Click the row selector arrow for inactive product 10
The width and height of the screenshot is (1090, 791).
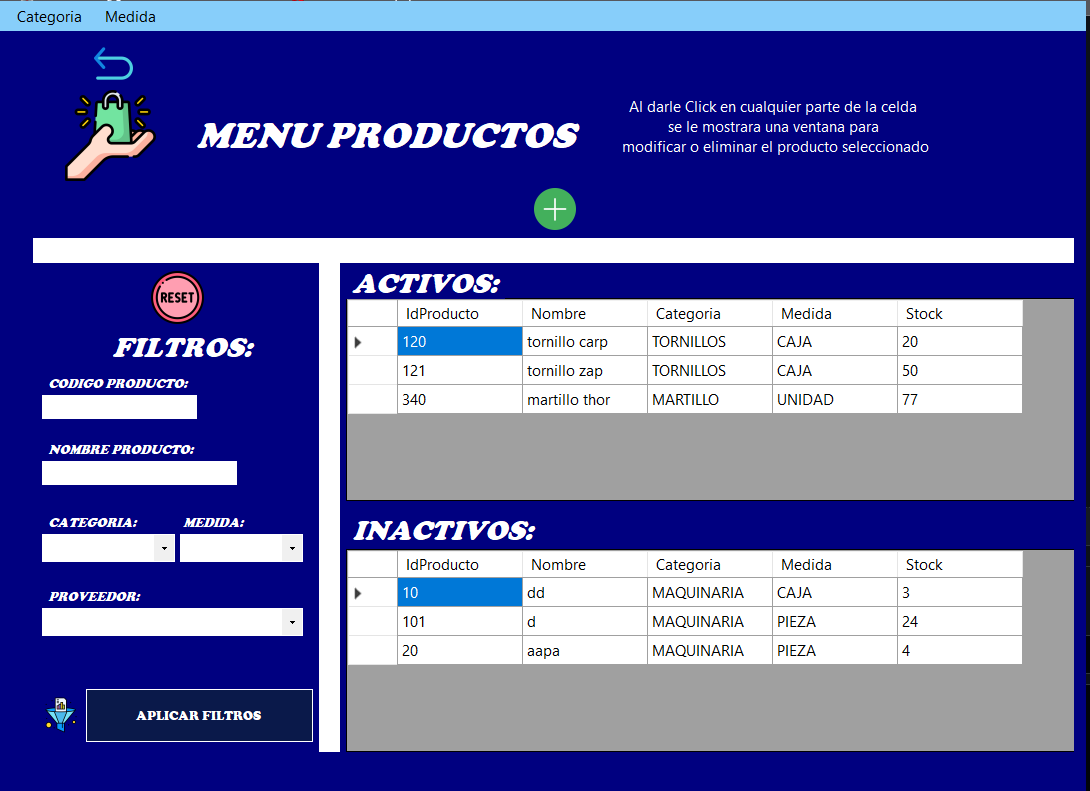click(358, 592)
